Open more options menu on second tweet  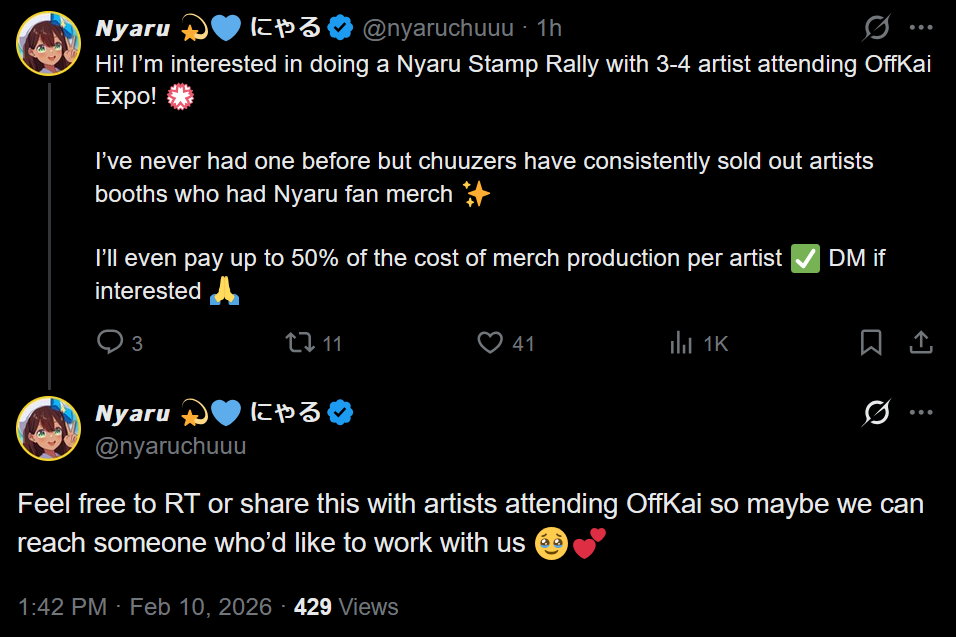(x=920, y=412)
